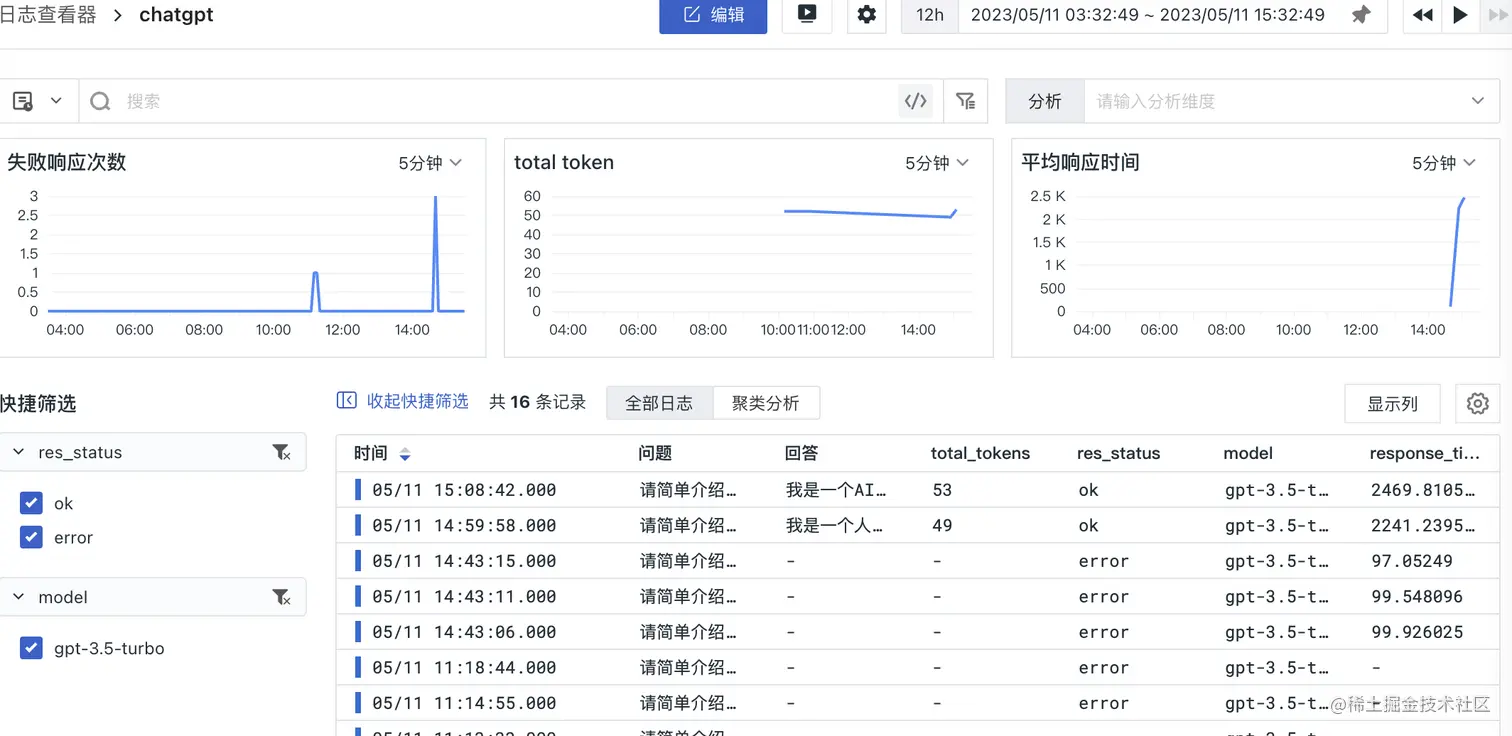Image resolution: width=1512 pixels, height=736 pixels.
Task: Select the 全部日志 tab
Action: [659, 403]
